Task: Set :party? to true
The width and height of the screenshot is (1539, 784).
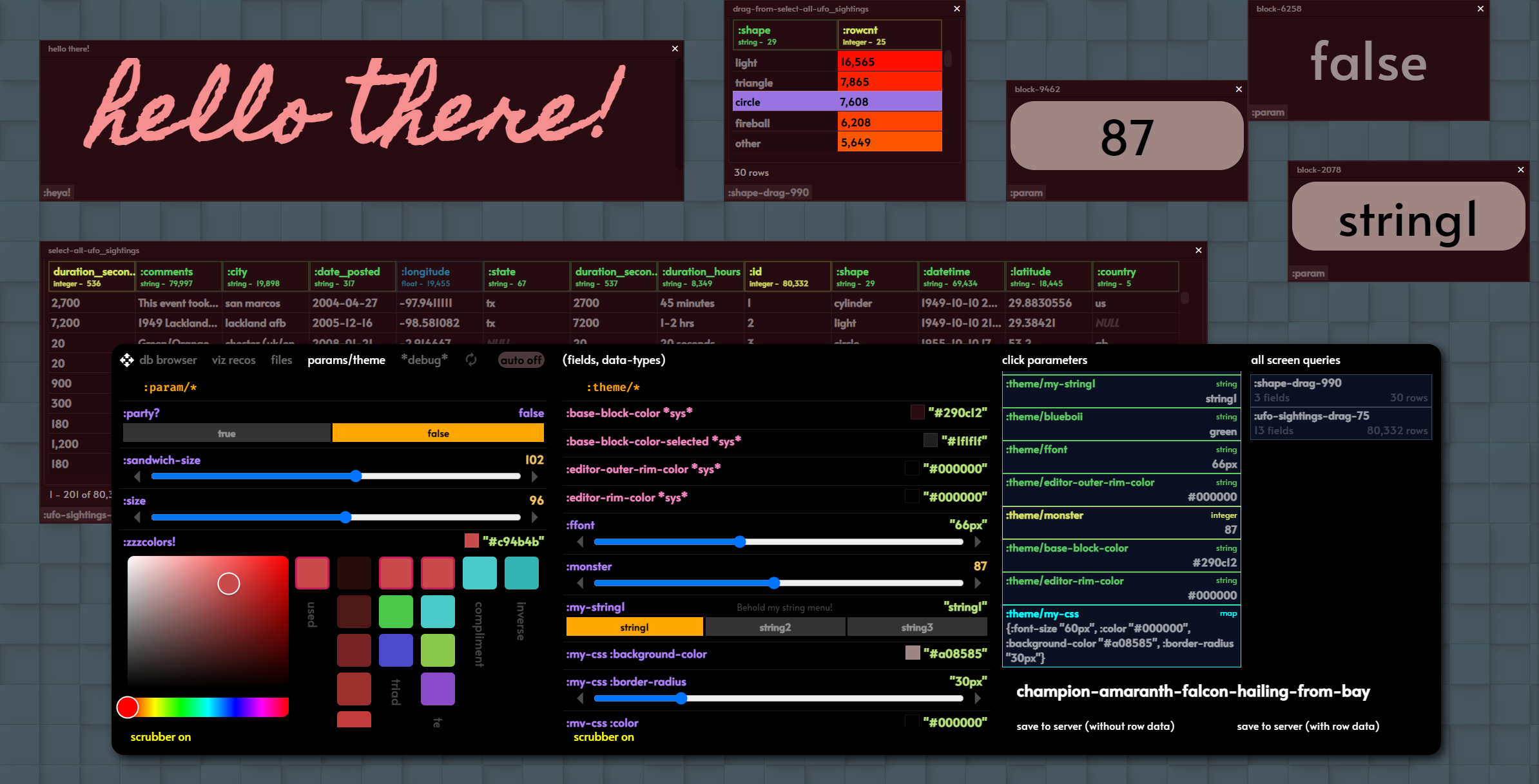Action: point(226,434)
